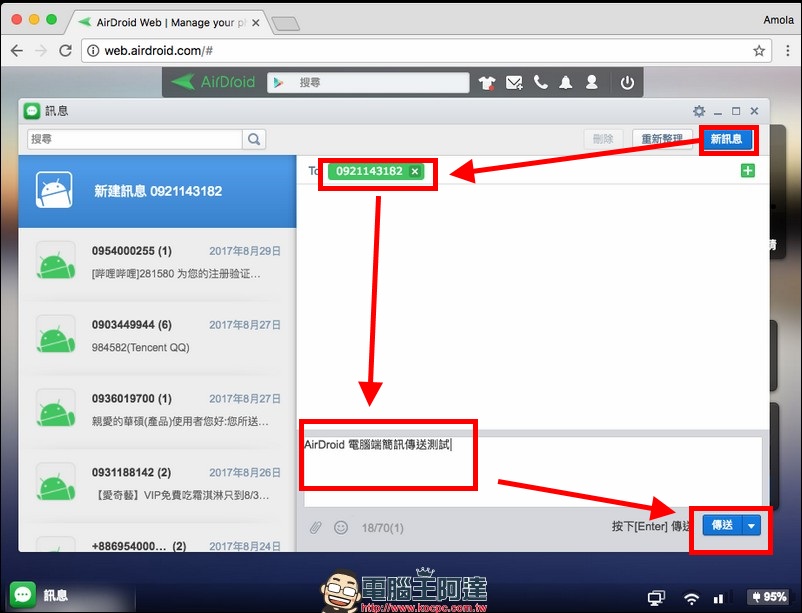This screenshot has height=613, width=802.
Task: Click the Google Play icon in search bar
Action: [278, 82]
